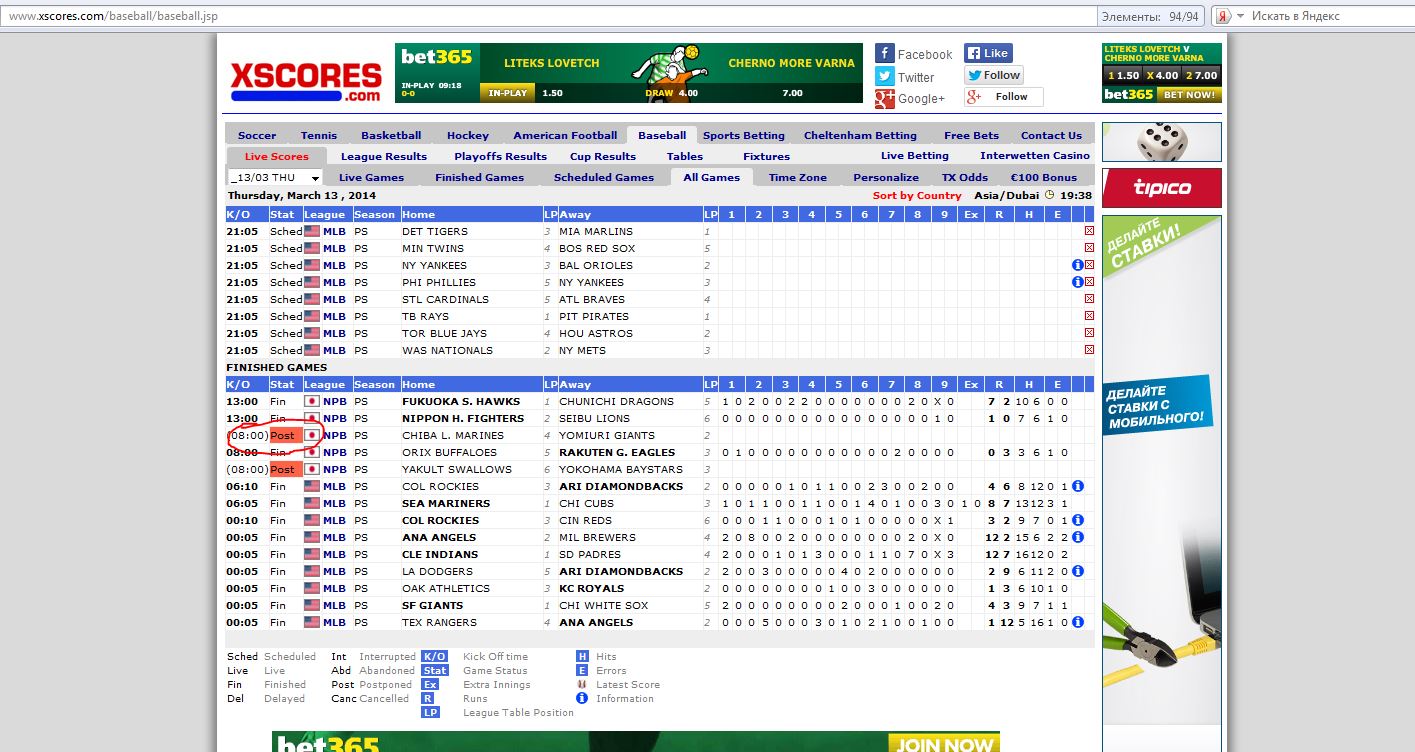Open the League Results tab

click(384, 156)
